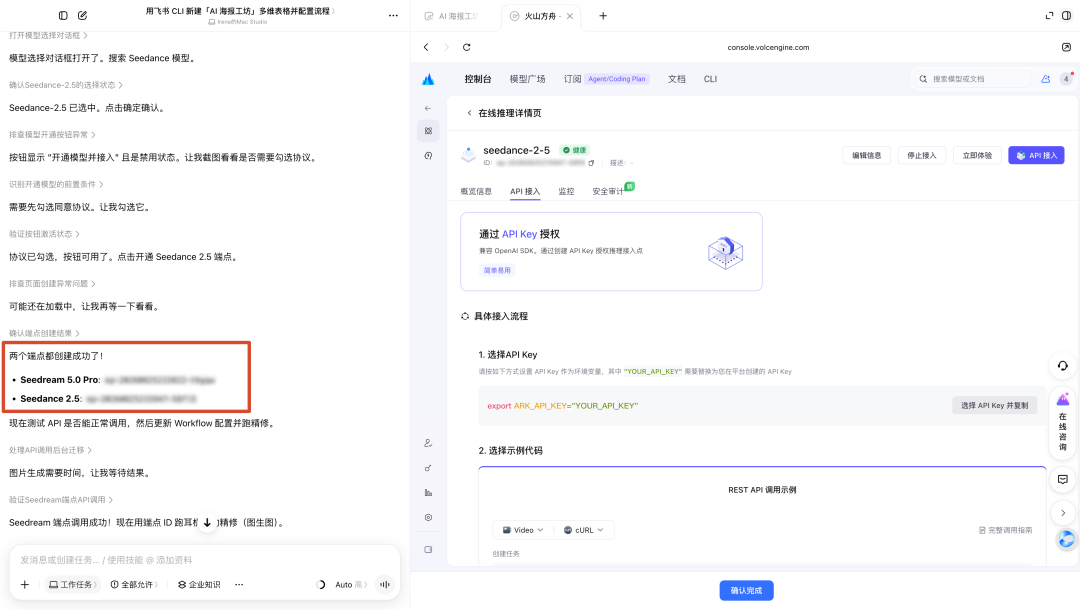The height and width of the screenshot is (610, 1080).
Task: Open the key icon in the console sidebar
Action: (x=428, y=468)
